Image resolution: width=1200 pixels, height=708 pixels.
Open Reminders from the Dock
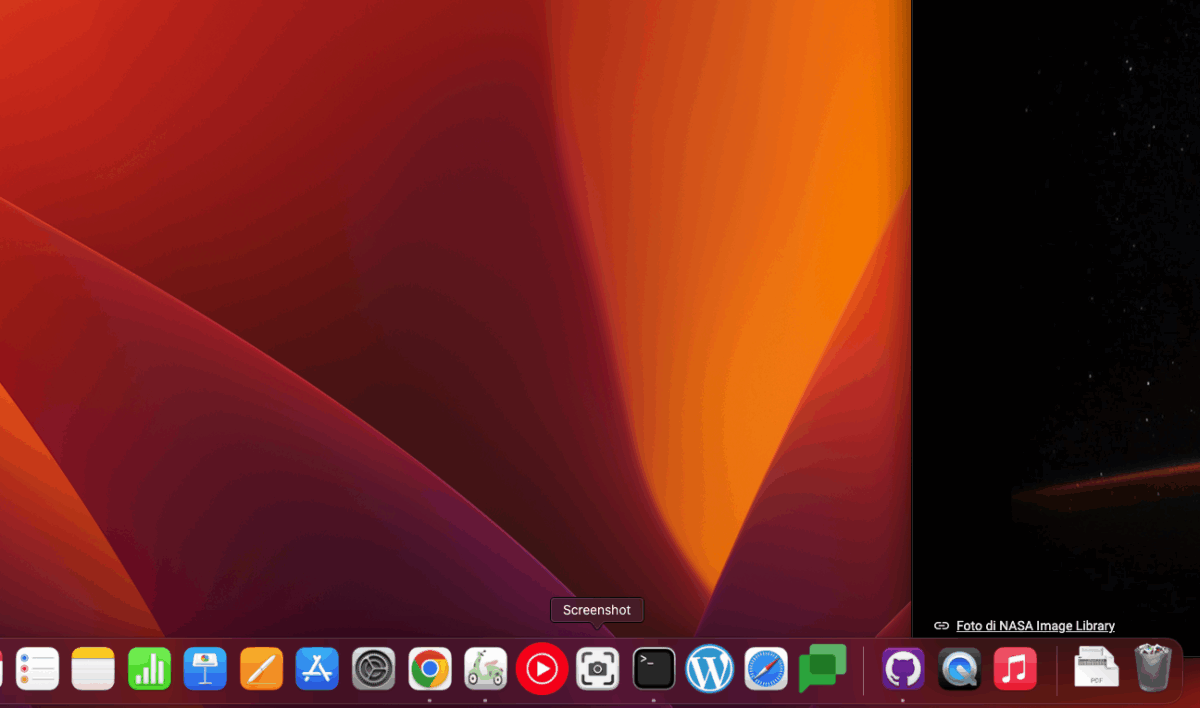coord(38,669)
